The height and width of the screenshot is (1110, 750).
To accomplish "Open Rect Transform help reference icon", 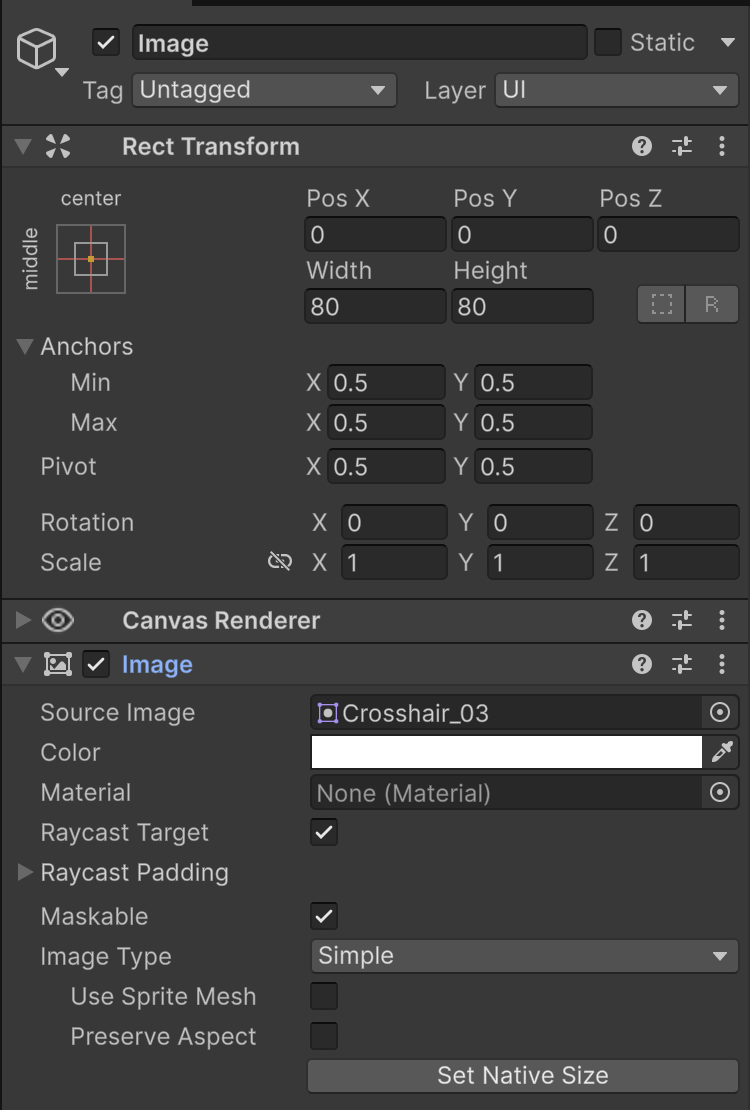I will click(x=642, y=147).
